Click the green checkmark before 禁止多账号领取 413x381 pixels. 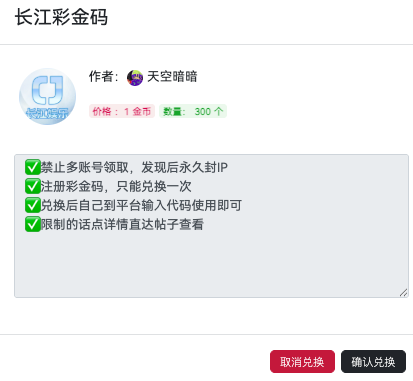[33, 167]
